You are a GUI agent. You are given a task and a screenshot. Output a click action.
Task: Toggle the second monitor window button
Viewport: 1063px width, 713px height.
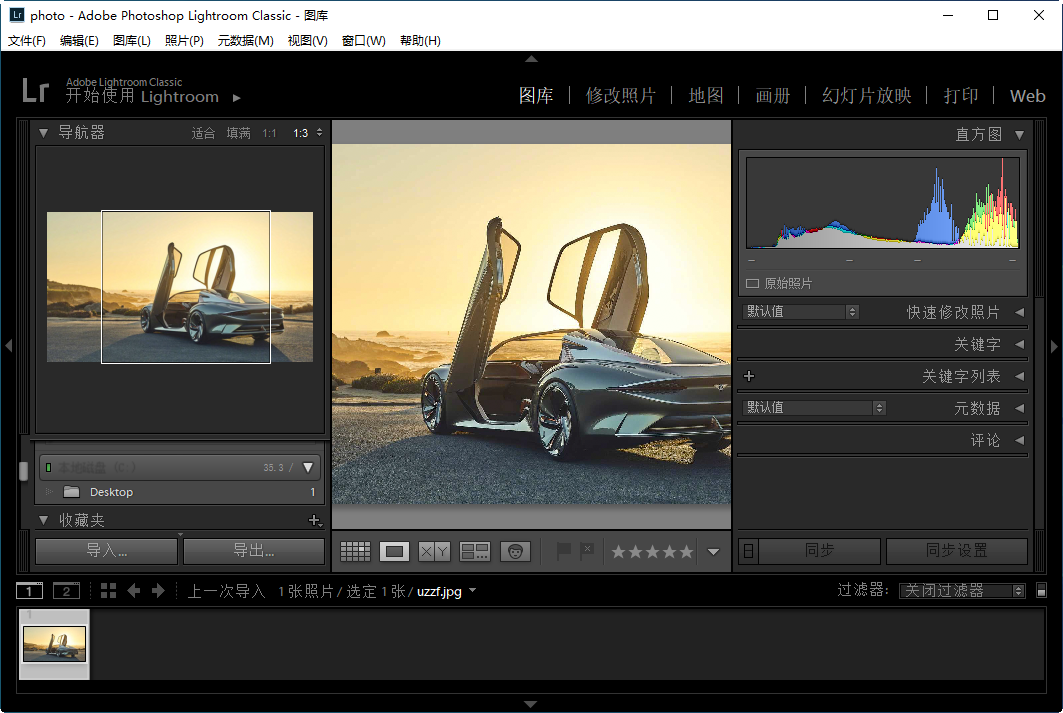pyautogui.click(x=66, y=590)
